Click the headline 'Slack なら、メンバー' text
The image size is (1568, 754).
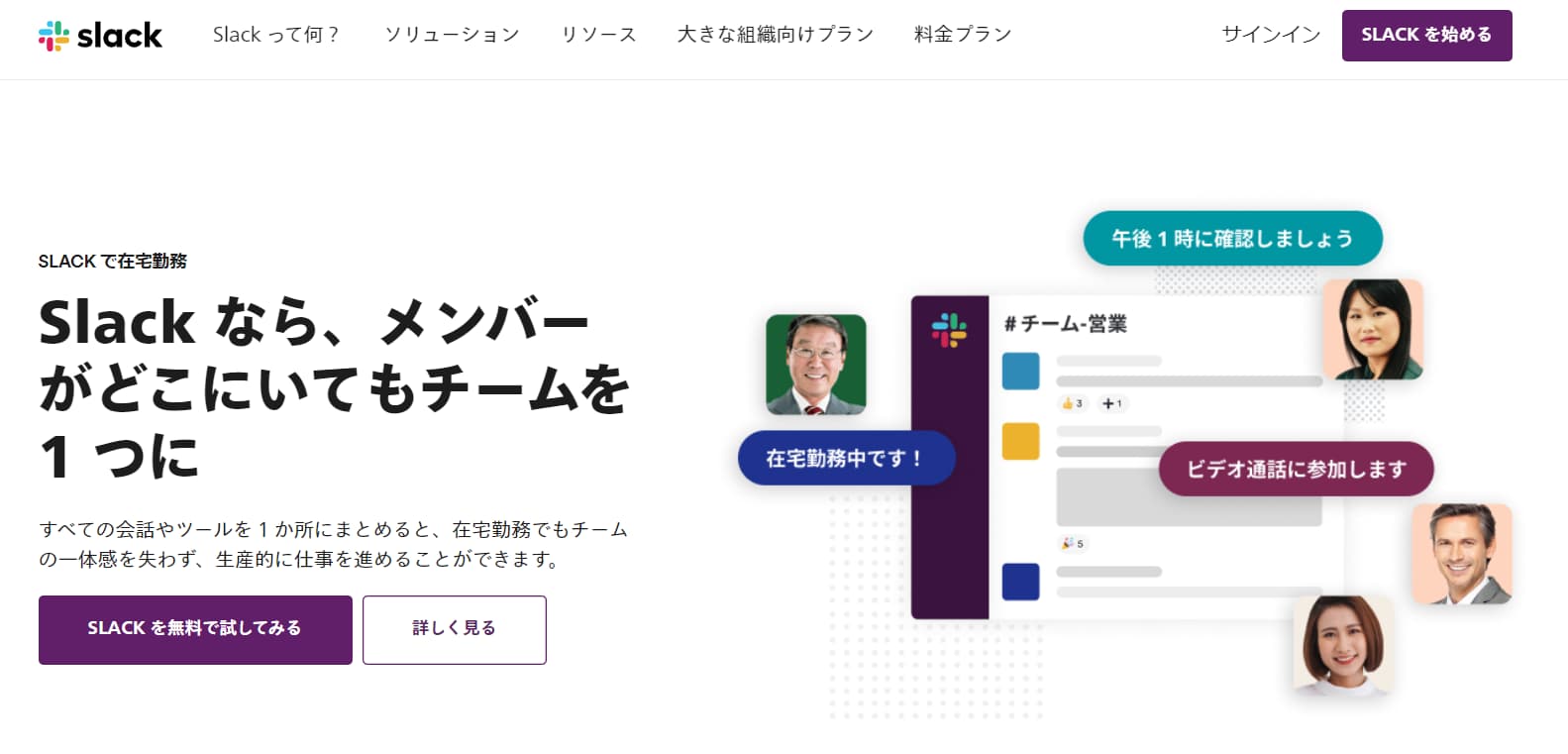314,322
